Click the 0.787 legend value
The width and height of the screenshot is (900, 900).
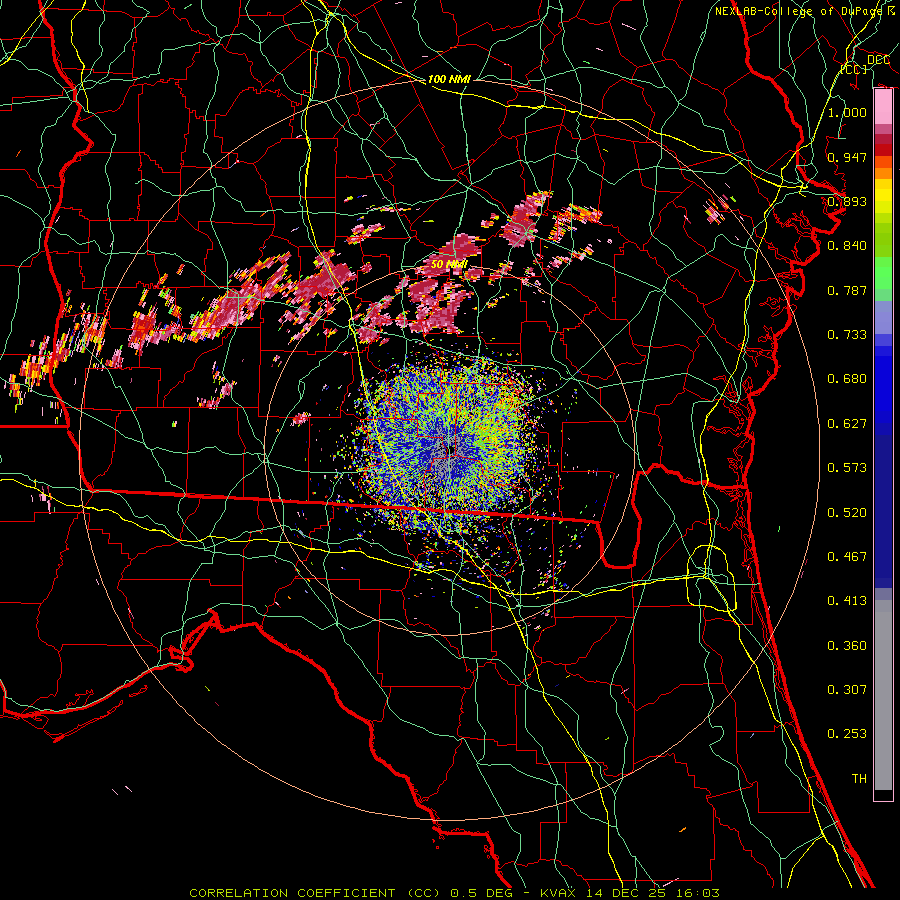point(847,290)
